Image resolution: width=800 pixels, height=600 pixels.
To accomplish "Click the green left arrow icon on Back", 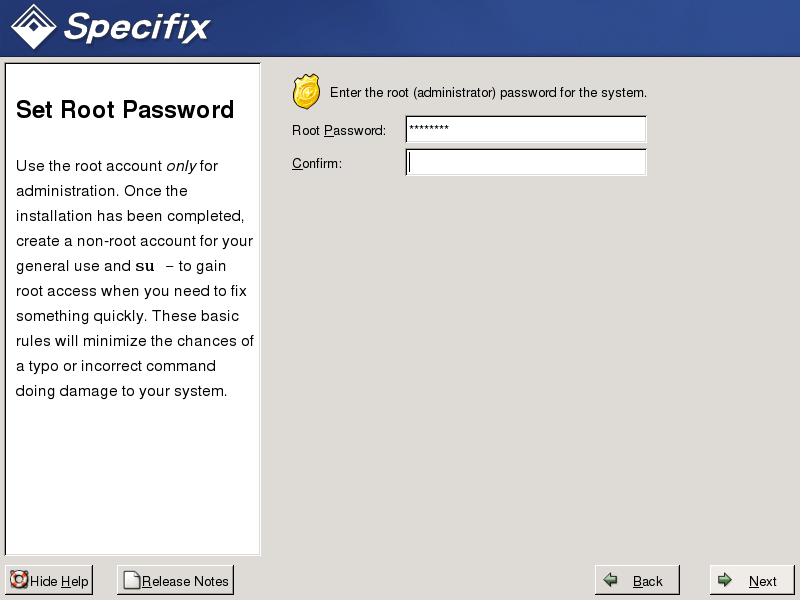I will (x=611, y=580).
